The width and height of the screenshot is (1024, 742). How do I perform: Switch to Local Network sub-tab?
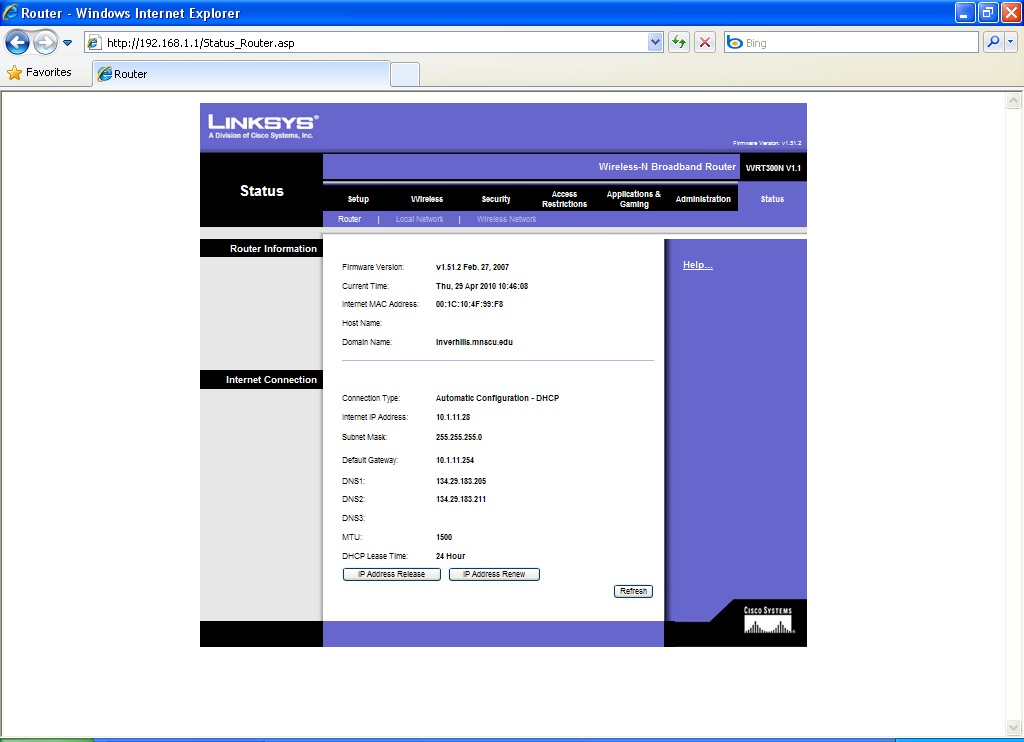419,219
